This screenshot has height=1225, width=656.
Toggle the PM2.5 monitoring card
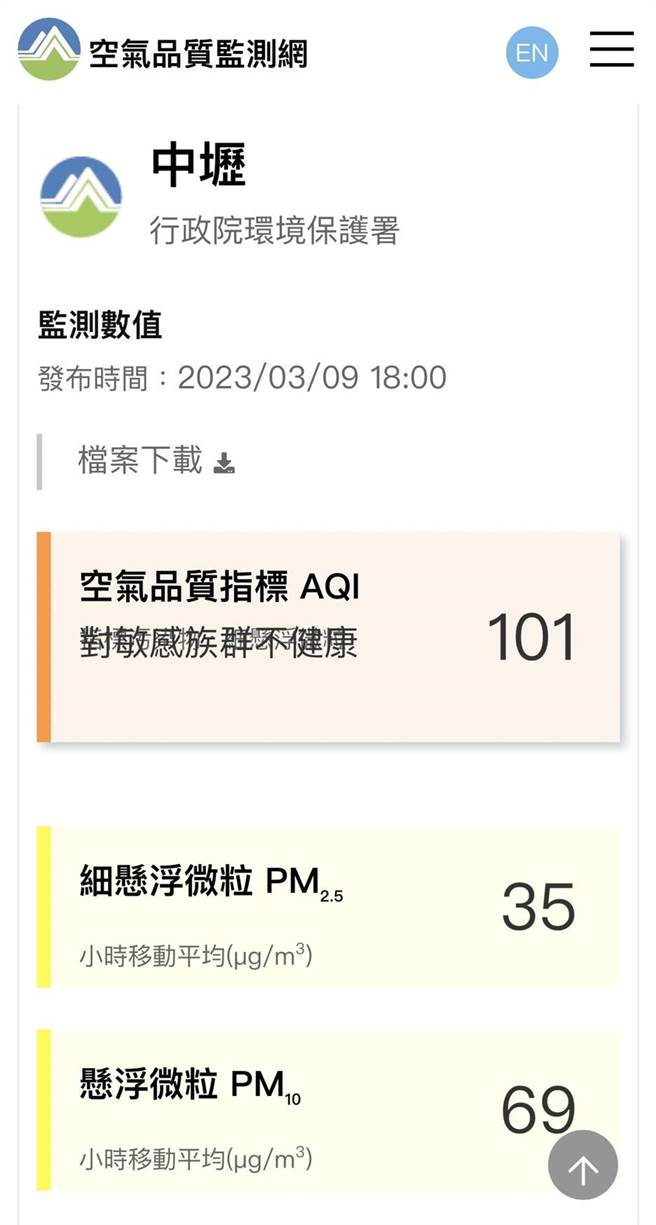(330, 905)
